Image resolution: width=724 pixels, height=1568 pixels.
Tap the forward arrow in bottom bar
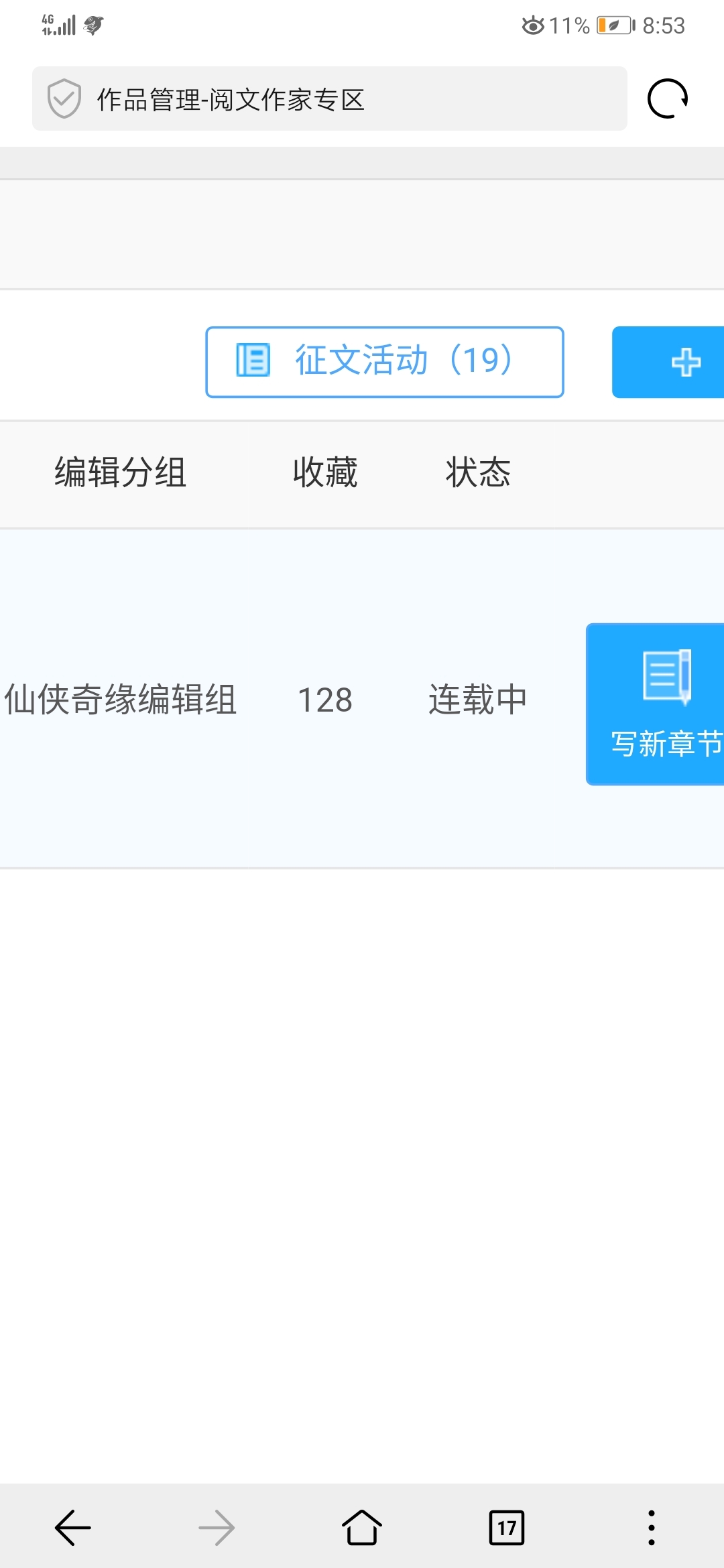[217, 1528]
